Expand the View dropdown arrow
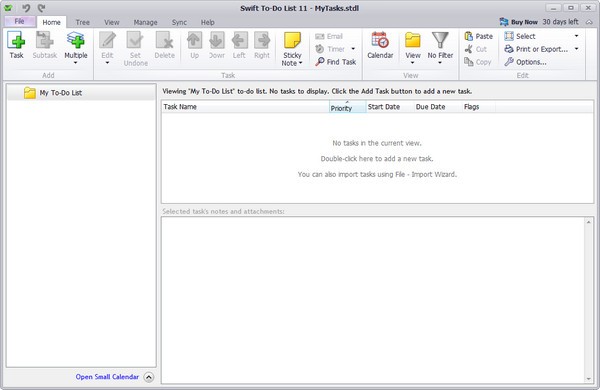 pos(412,63)
